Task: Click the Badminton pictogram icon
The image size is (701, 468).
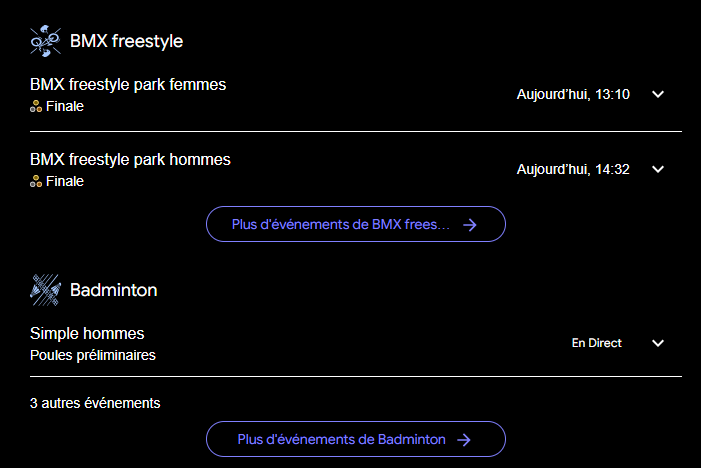Action: point(46,290)
